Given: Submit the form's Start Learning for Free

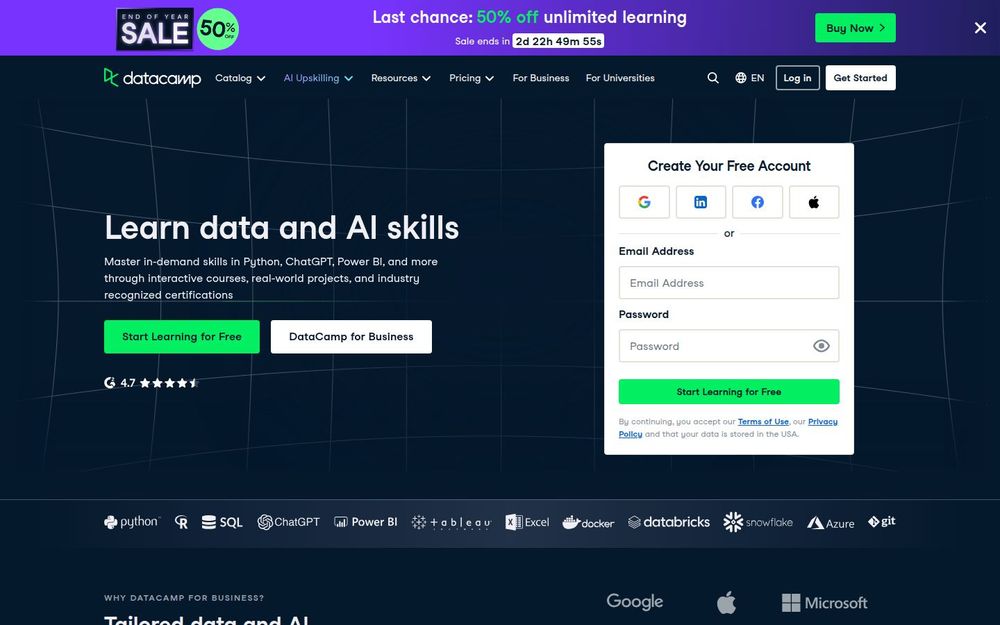Looking at the screenshot, I should tap(729, 392).
